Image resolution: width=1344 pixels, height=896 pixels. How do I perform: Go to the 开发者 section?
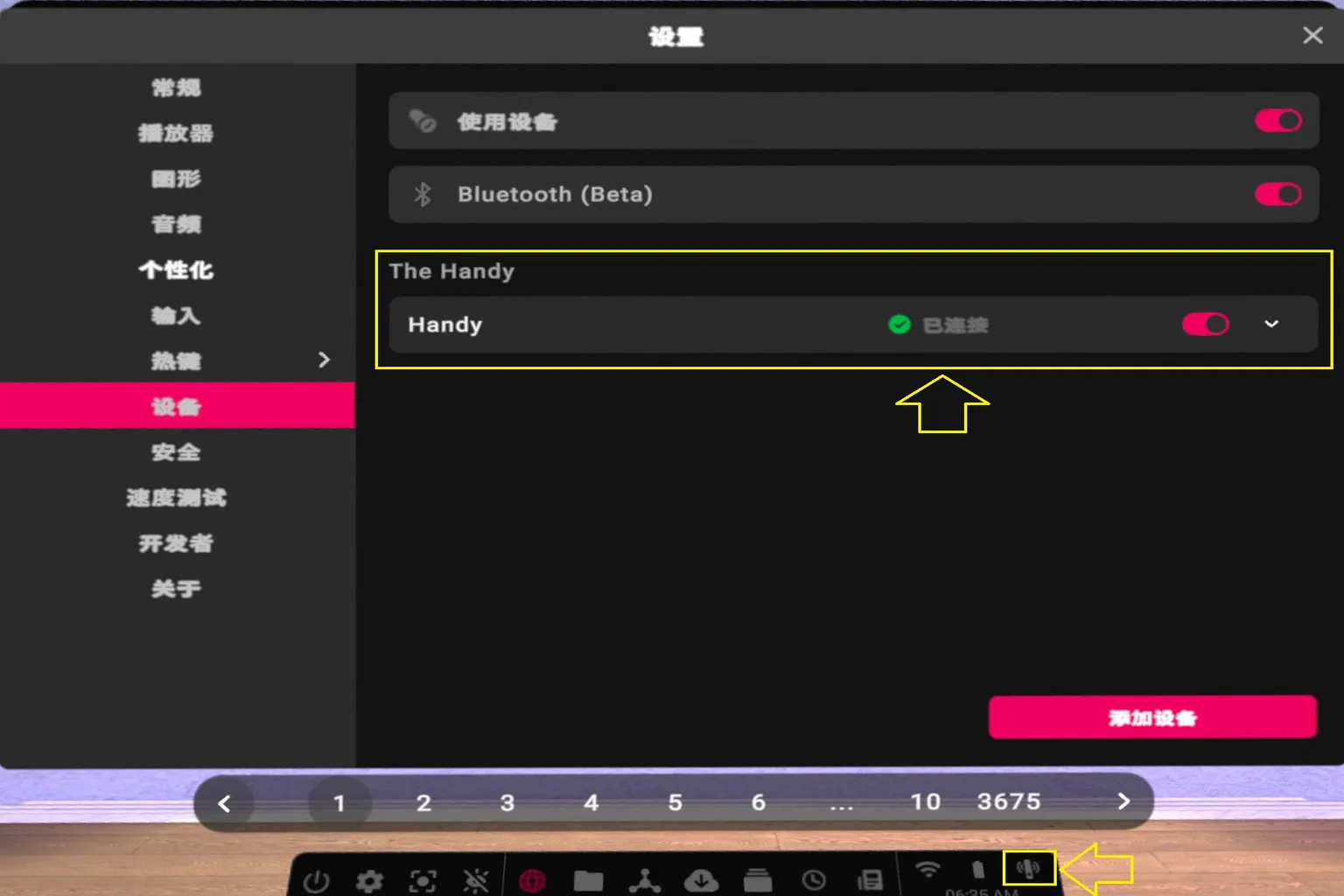coord(176,543)
